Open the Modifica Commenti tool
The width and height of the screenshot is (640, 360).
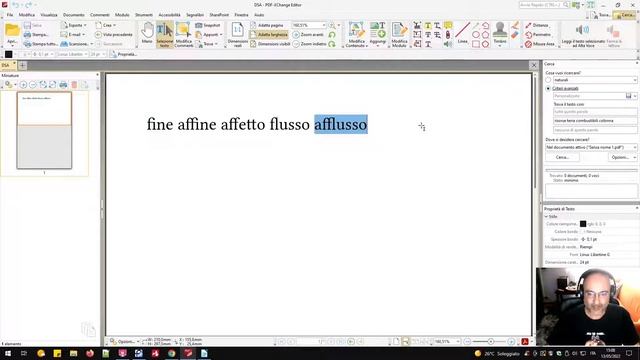[x=183, y=34]
